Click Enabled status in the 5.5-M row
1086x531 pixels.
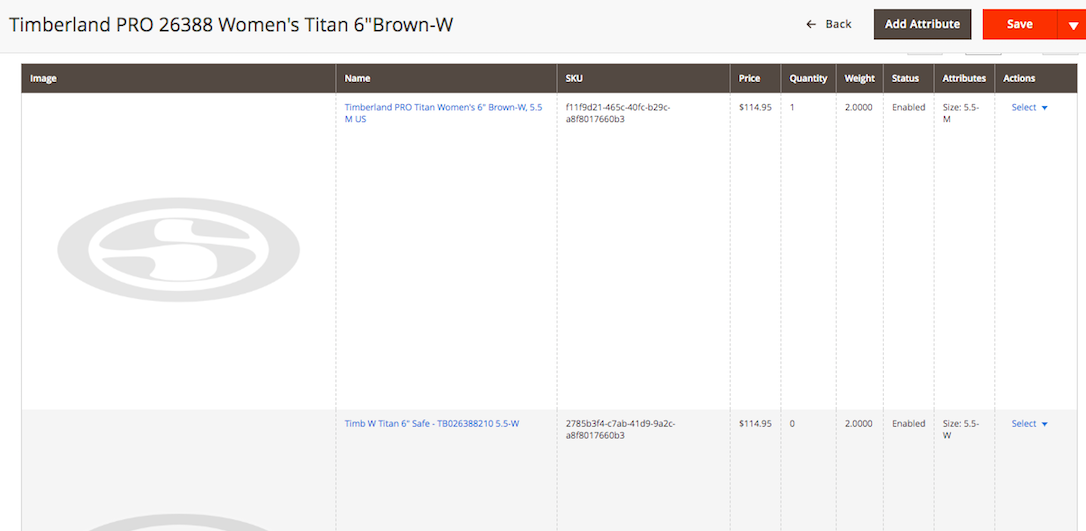point(908,107)
